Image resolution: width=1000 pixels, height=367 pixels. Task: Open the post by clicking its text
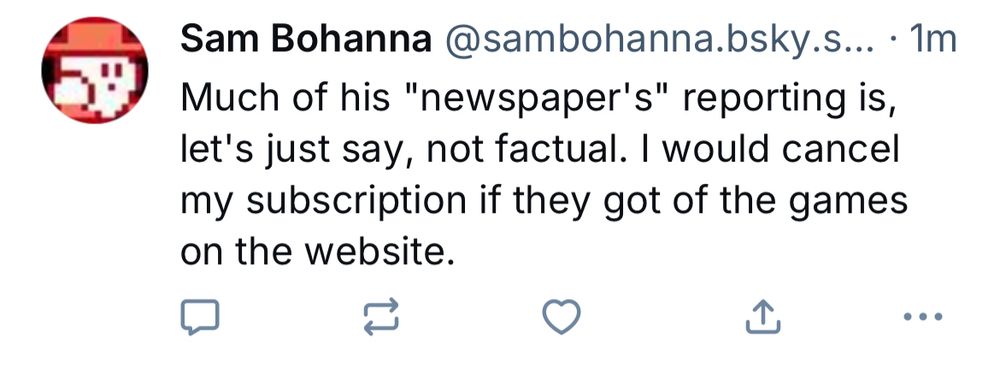click(x=543, y=176)
